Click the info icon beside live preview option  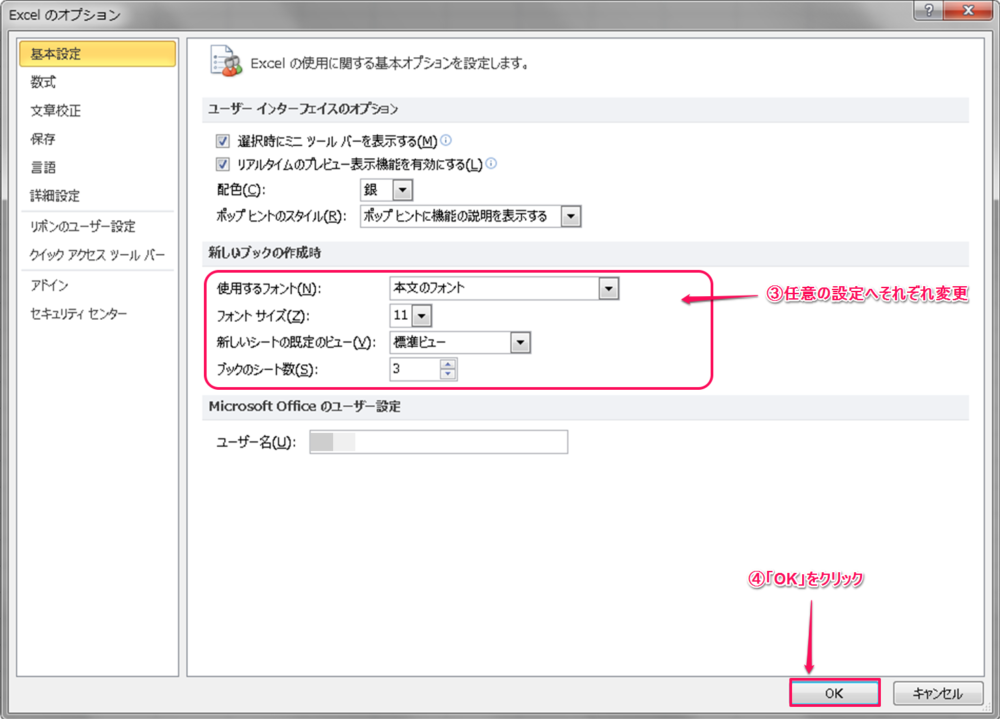pyautogui.click(x=491, y=164)
